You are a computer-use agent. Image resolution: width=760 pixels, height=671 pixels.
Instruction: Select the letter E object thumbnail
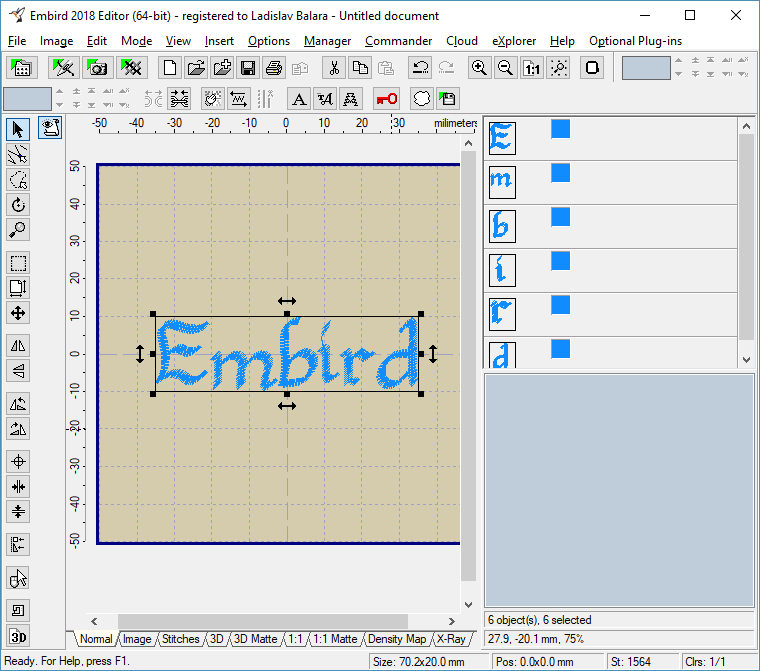(502, 138)
